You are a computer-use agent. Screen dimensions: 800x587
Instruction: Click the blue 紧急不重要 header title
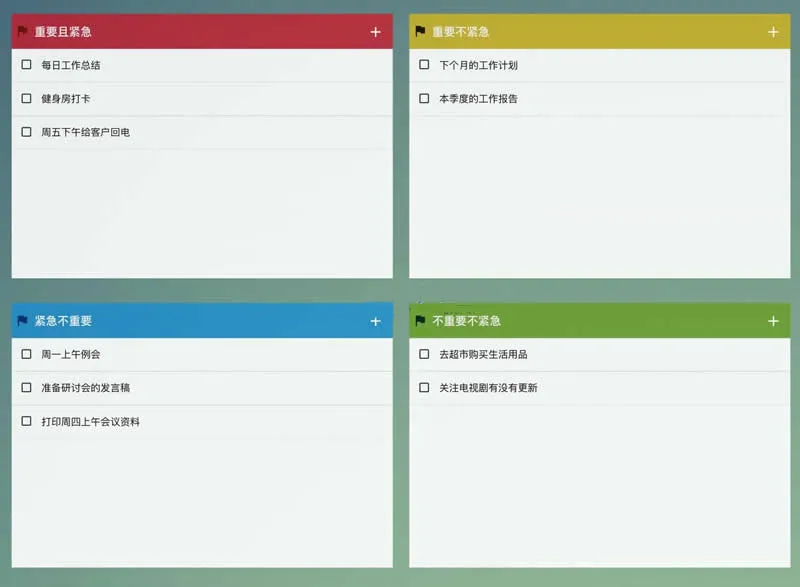pos(63,321)
